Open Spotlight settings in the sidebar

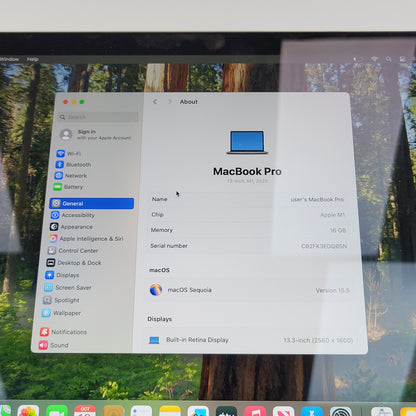pos(61,300)
